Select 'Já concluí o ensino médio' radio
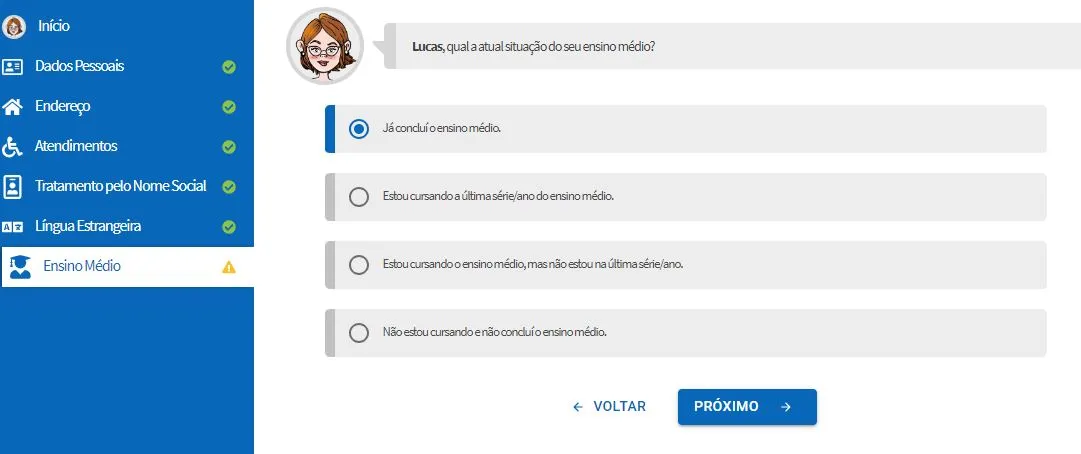The width and height of the screenshot is (1081, 454). pyautogui.click(x=358, y=129)
